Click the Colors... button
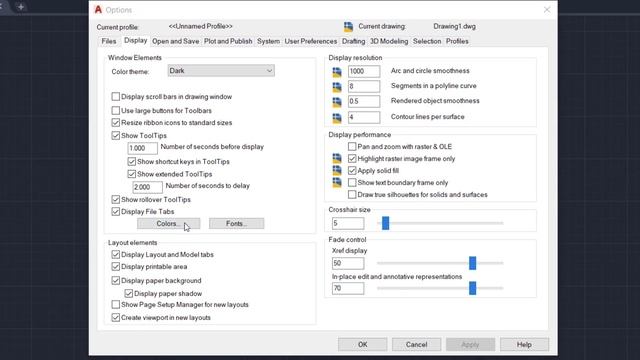640x360 pixels. coord(169,224)
